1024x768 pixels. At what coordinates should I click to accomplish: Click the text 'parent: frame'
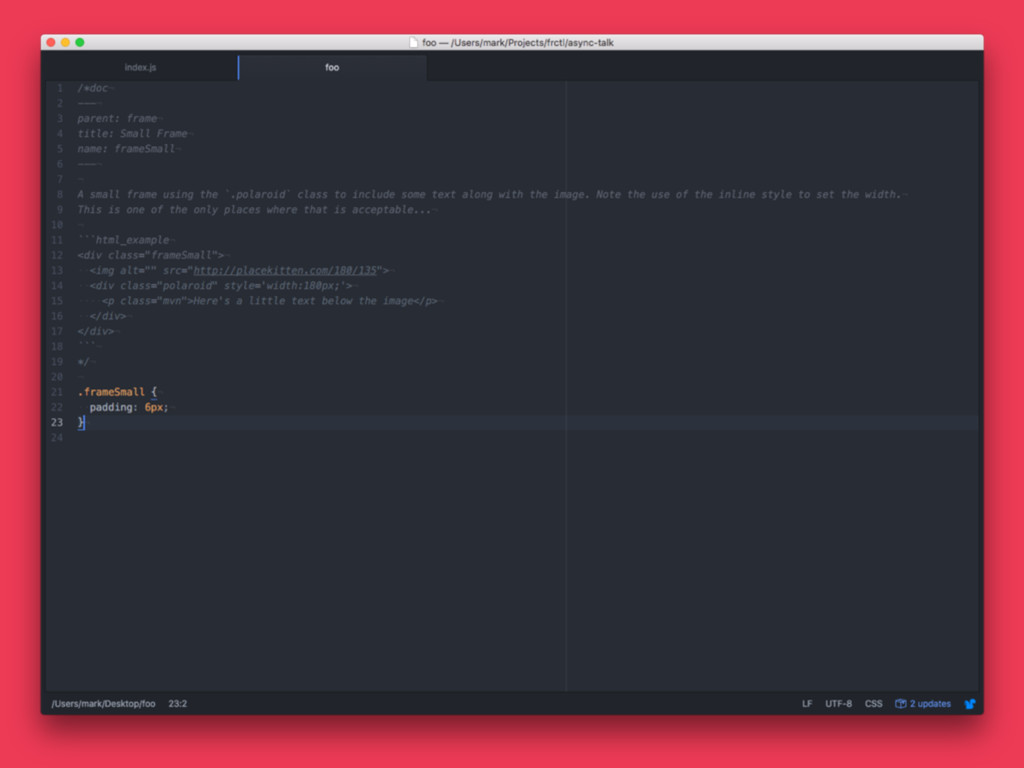tap(118, 118)
